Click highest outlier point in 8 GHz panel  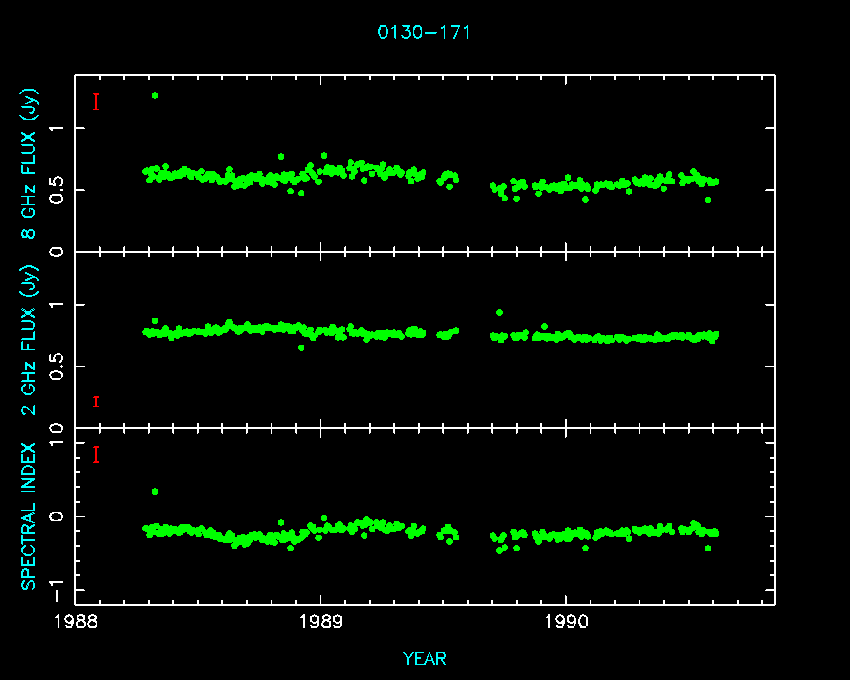154,96
